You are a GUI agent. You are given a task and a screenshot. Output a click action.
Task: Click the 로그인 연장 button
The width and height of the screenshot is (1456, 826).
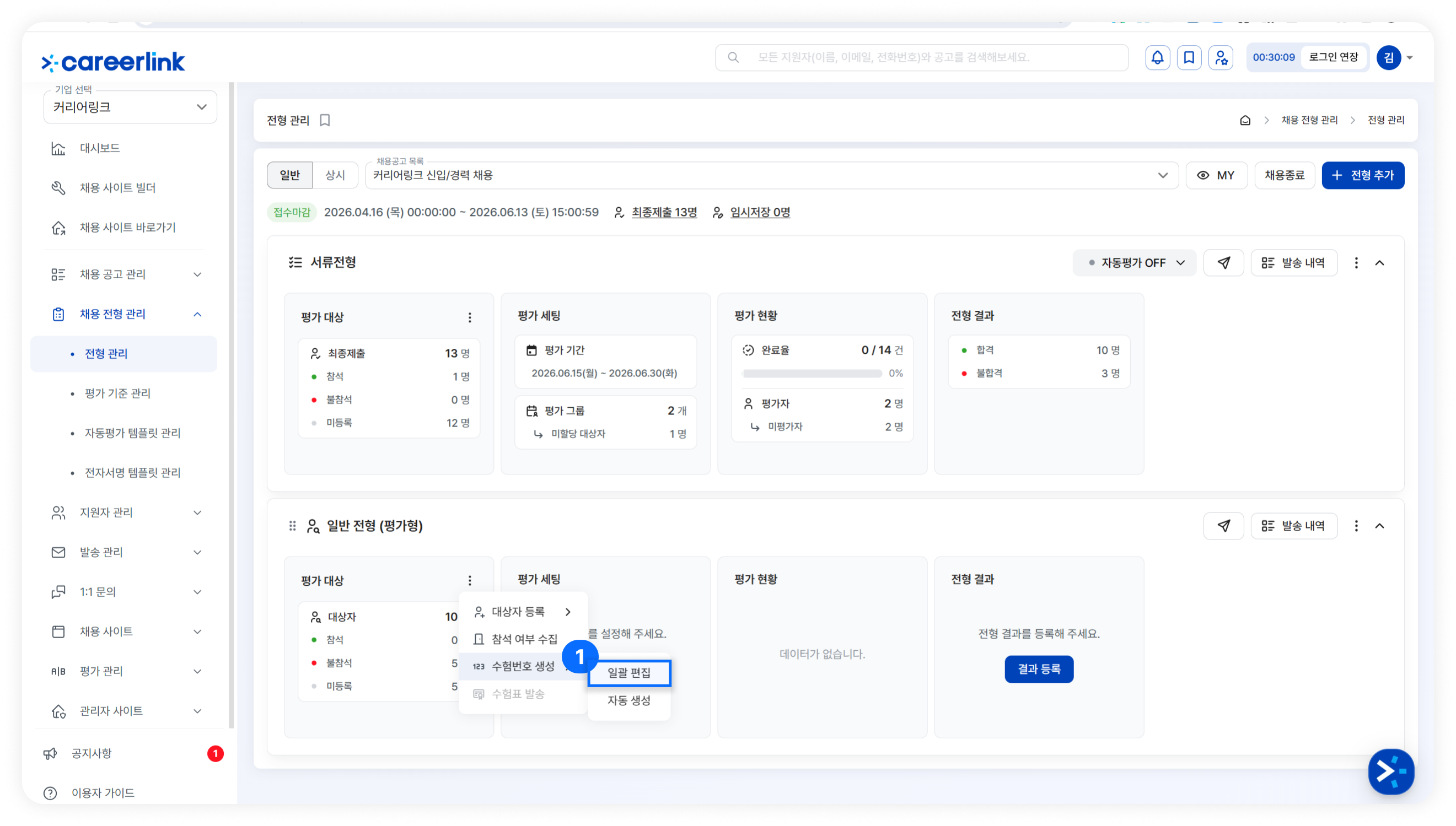[1334, 57]
